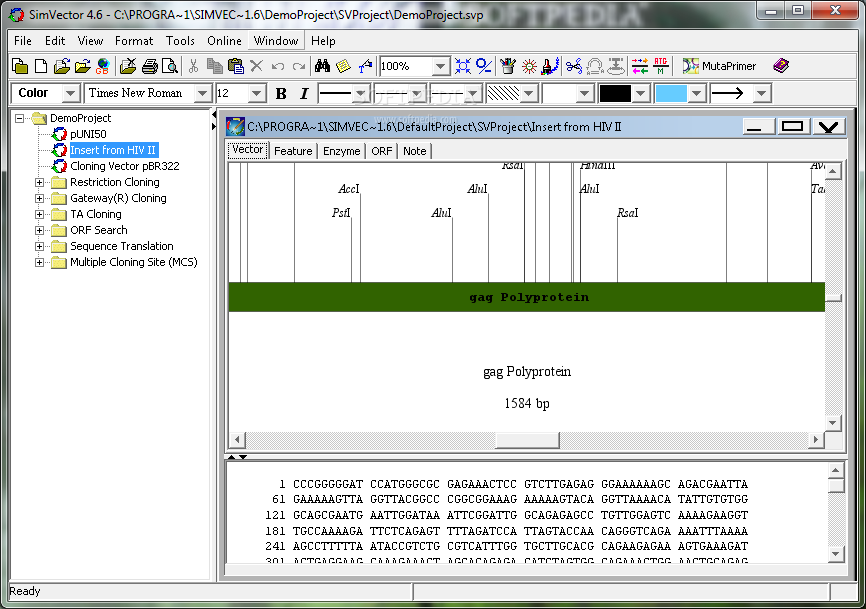Switch to the Feature tab
This screenshot has height=609, width=866.
click(x=293, y=151)
